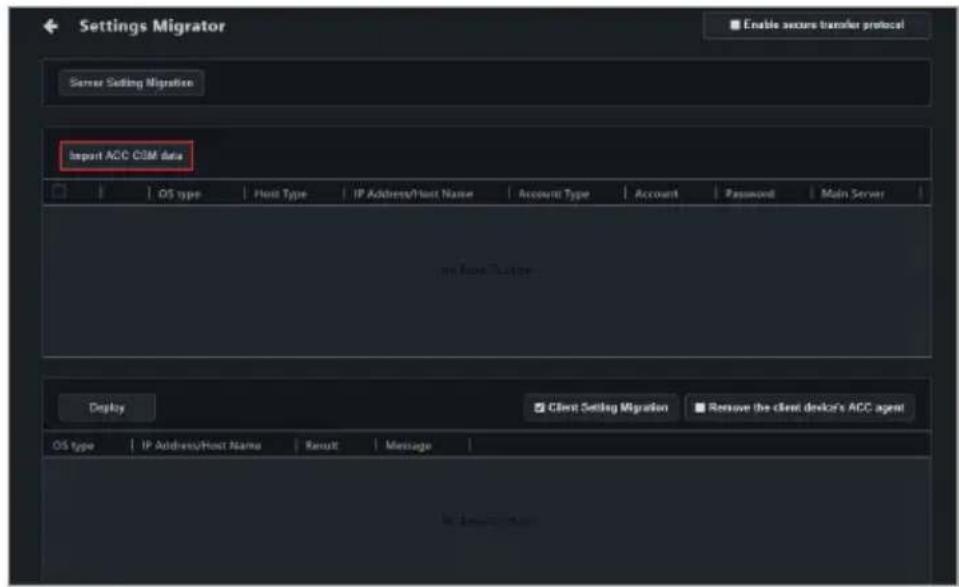Sort by OS type in results table

pyautogui.click(x=73, y=446)
